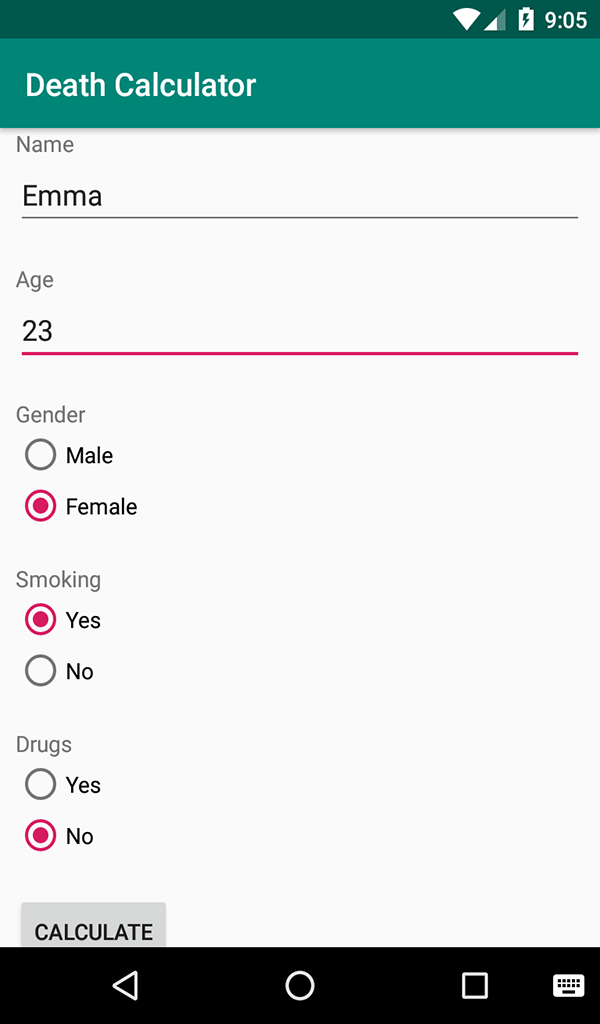600x1024 pixels.
Task: Select No under Drugs
Action: click(41, 836)
